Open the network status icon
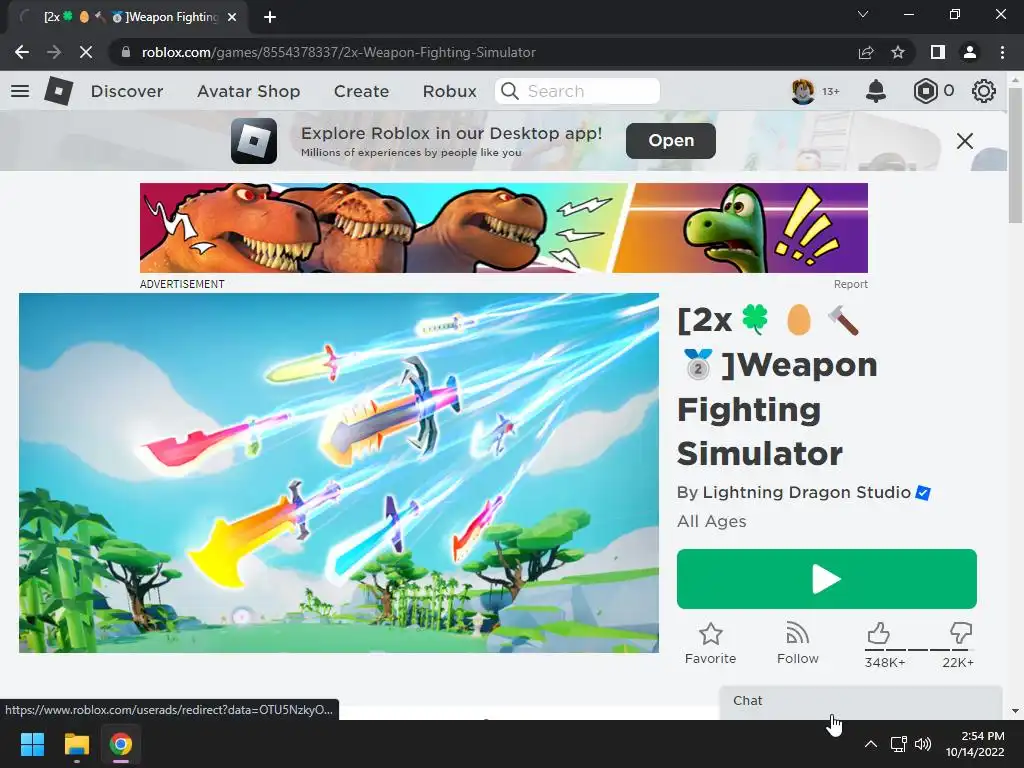Viewport: 1024px width, 768px height. click(899, 744)
